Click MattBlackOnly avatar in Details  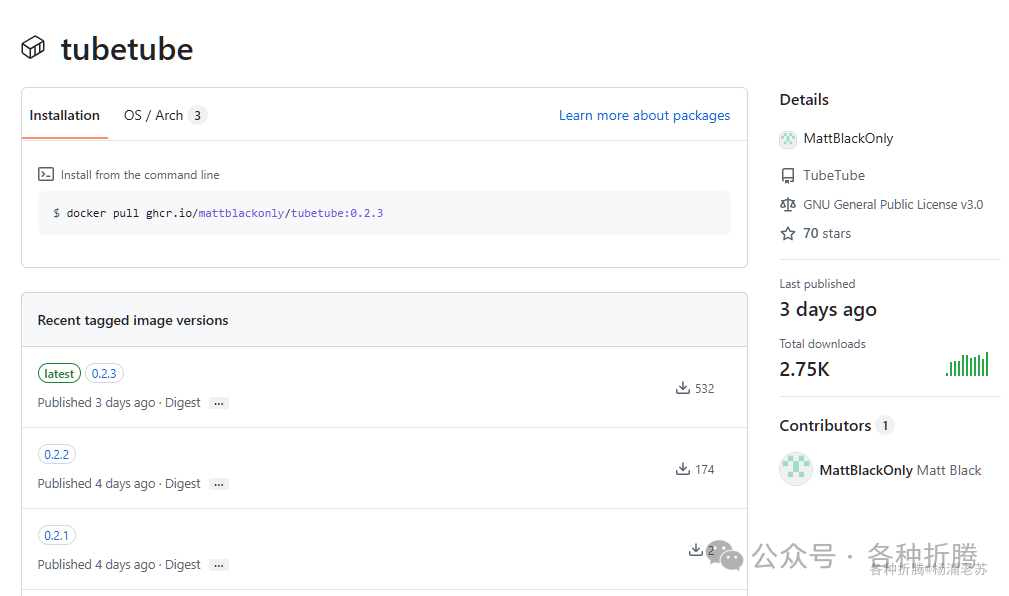788,139
